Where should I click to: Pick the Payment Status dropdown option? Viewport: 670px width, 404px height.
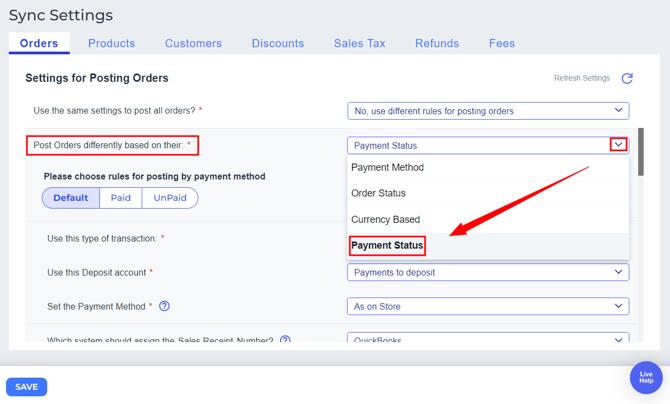pyautogui.click(x=388, y=246)
